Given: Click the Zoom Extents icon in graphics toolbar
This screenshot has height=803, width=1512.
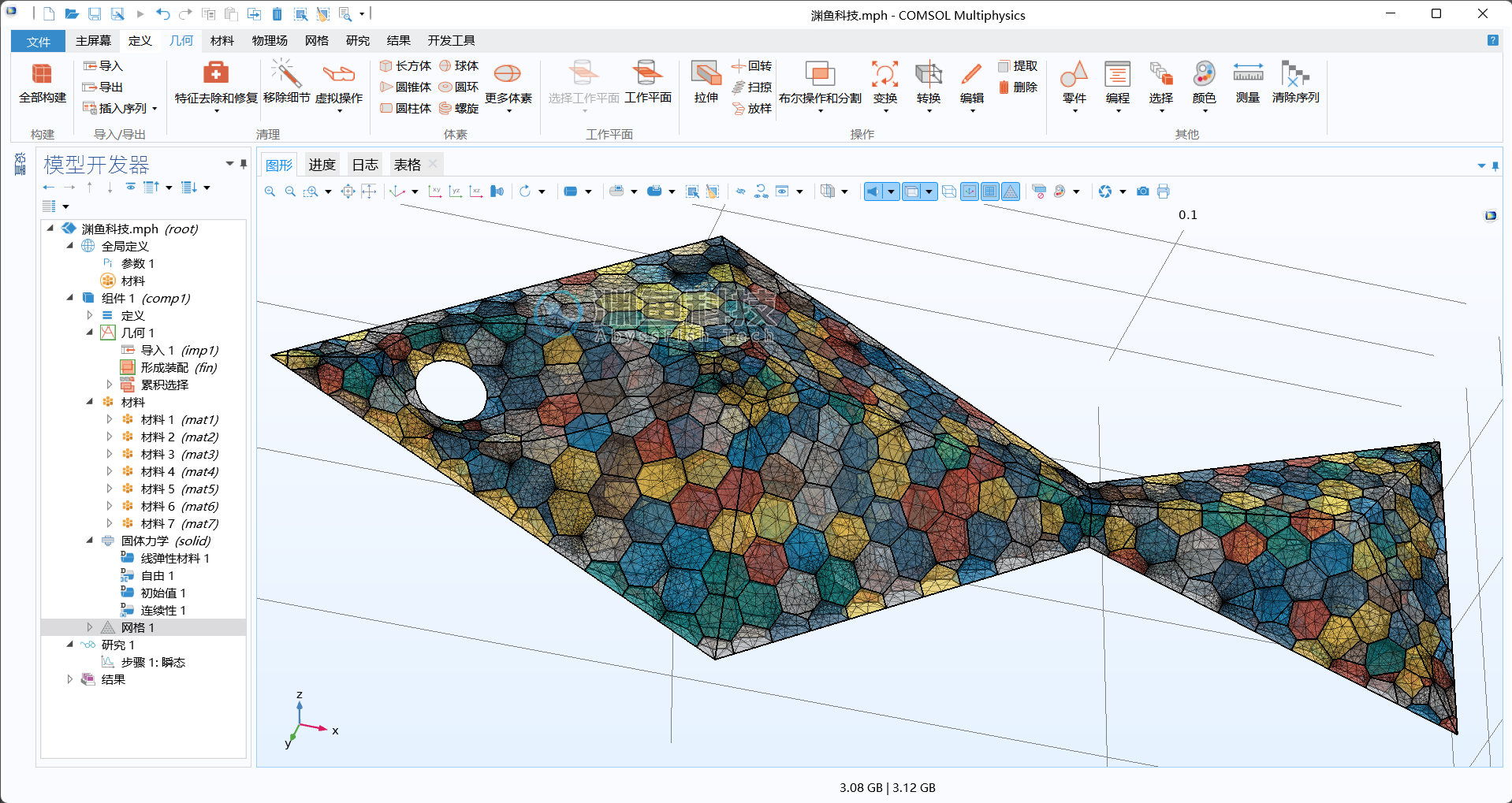Looking at the screenshot, I should 348,191.
